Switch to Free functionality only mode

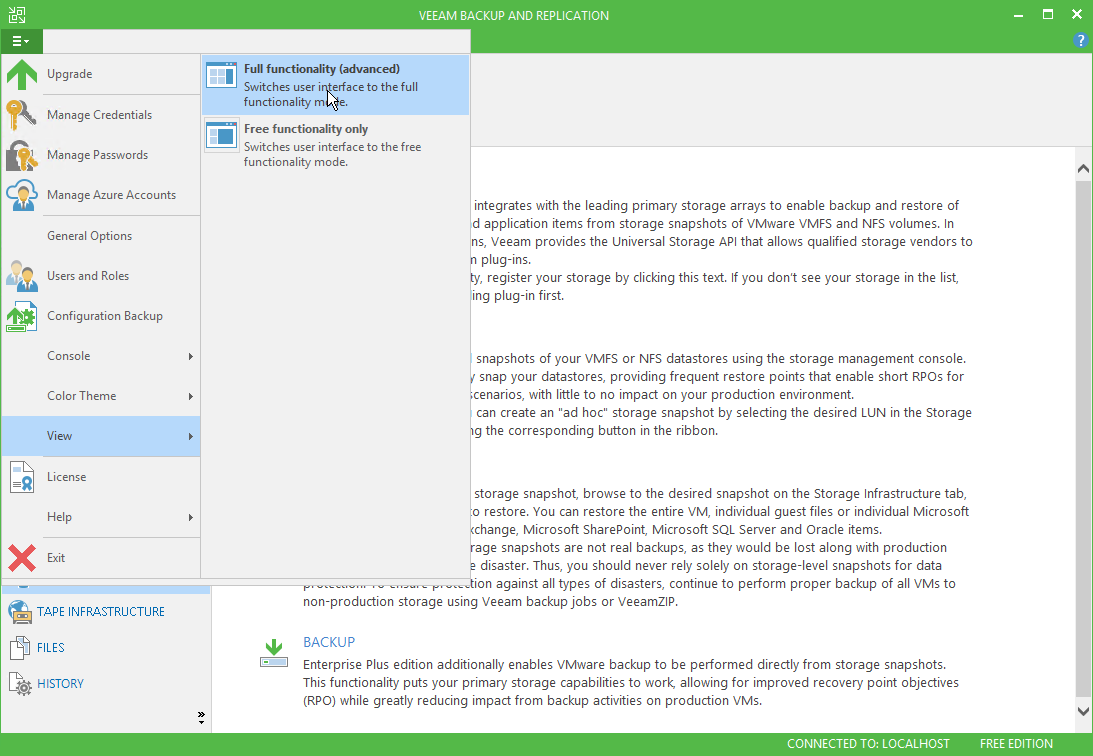[335, 145]
